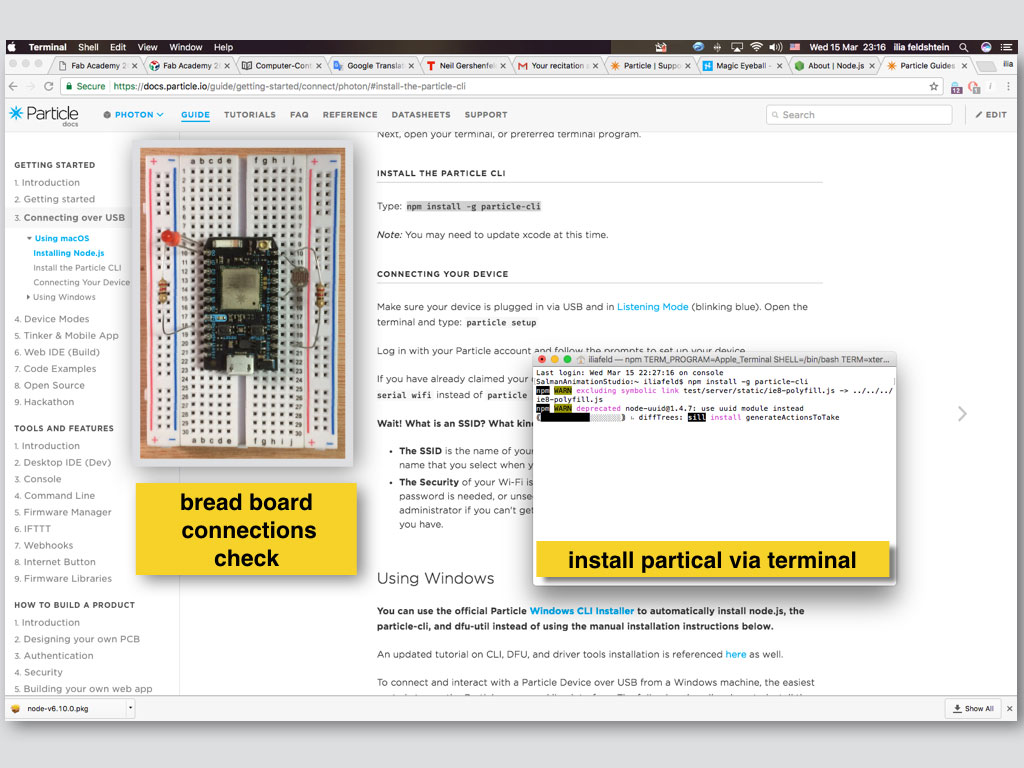The image size is (1024, 768).
Task: Select the SUPPORT nav item
Action: [x=486, y=114]
